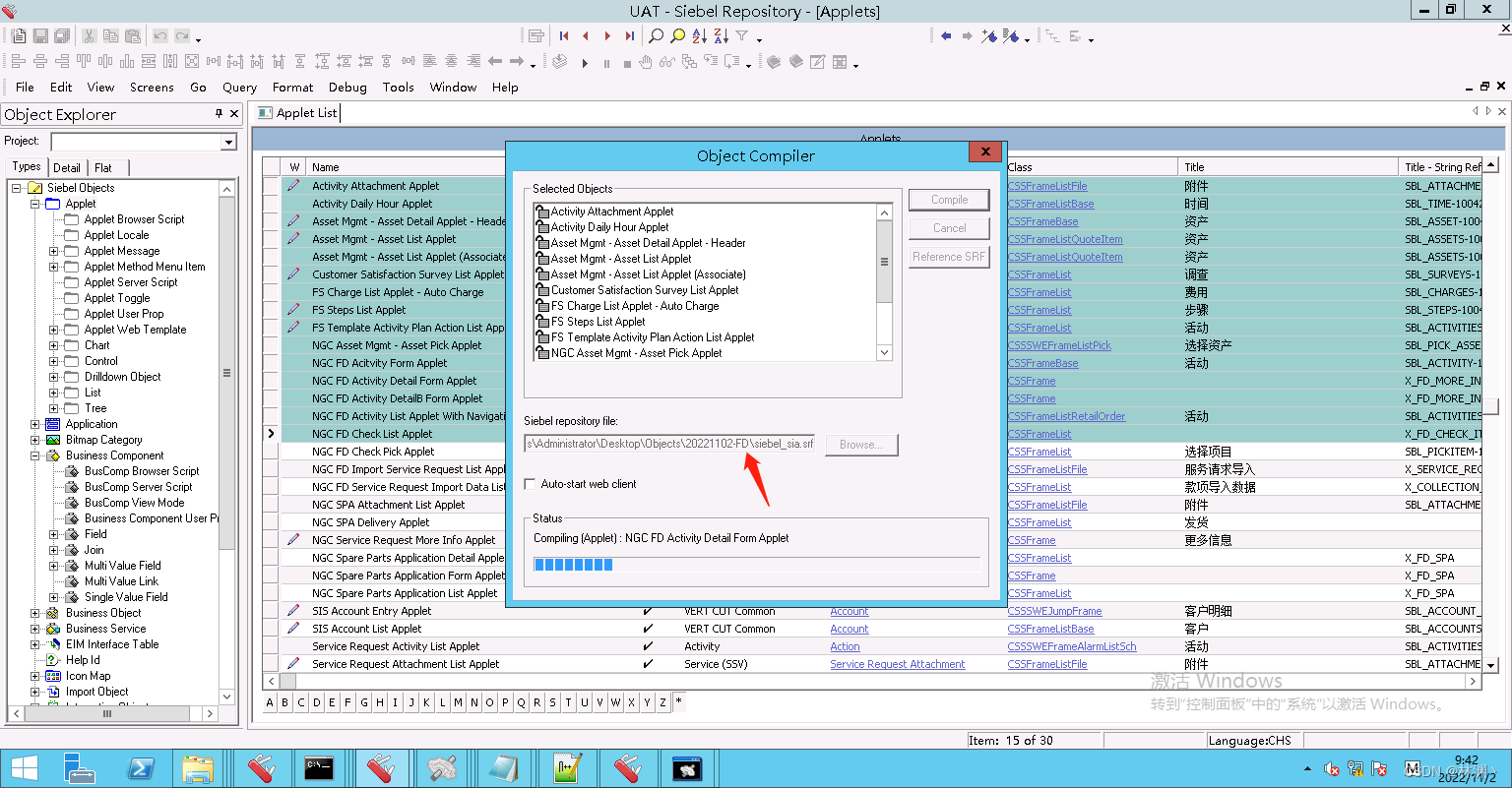Open the Screens menu
1512x788 pixels.
pyautogui.click(x=152, y=88)
